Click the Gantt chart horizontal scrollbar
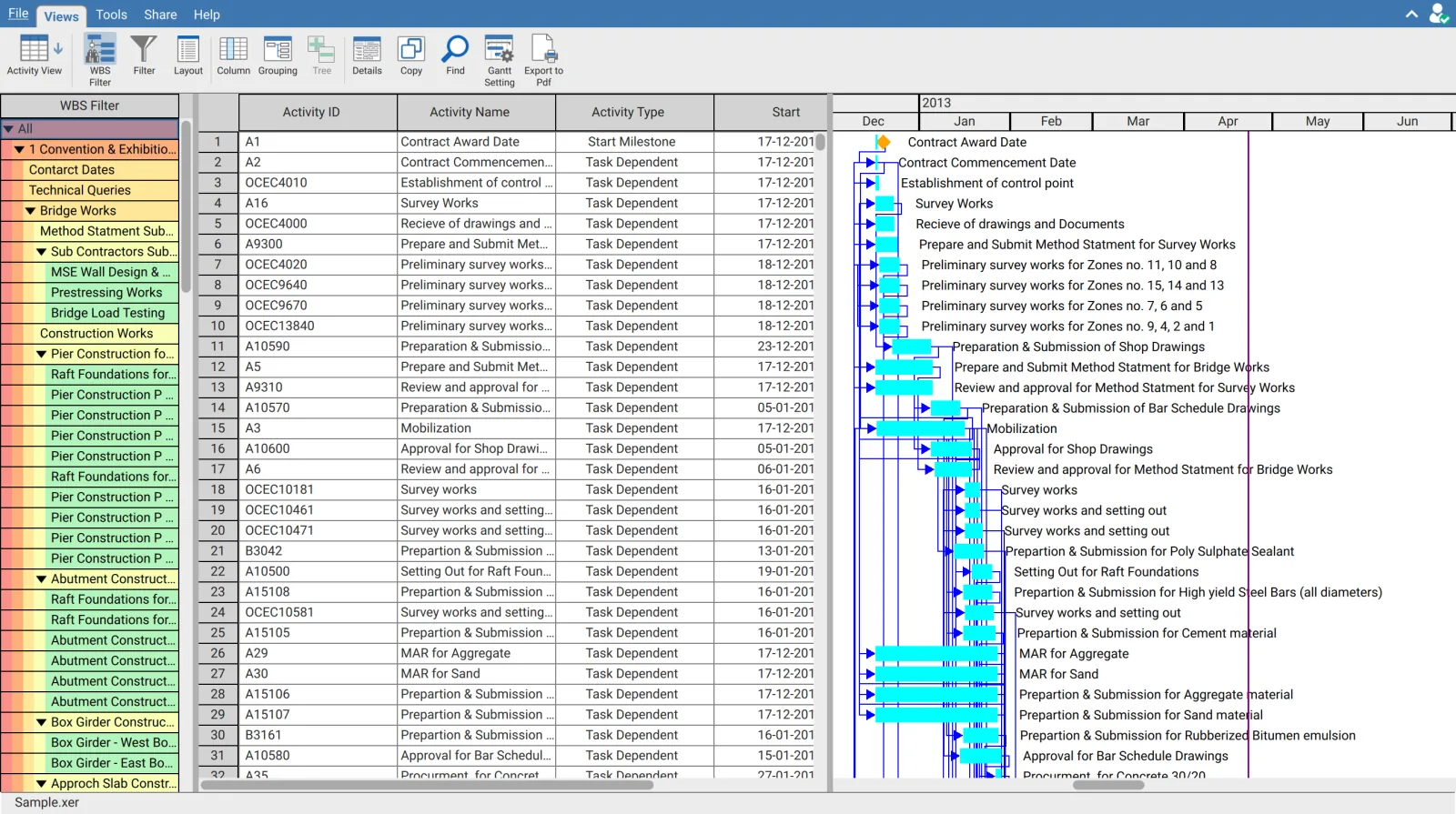1456x814 pixels. coord(1107,785)
